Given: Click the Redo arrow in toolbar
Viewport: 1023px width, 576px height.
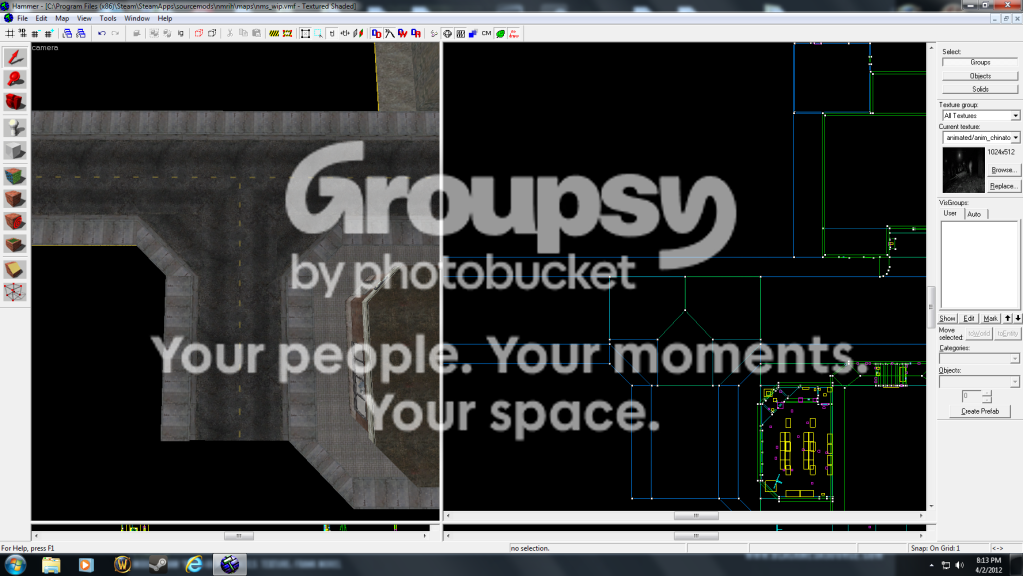Looking at the screenshot, I should 115,33.
